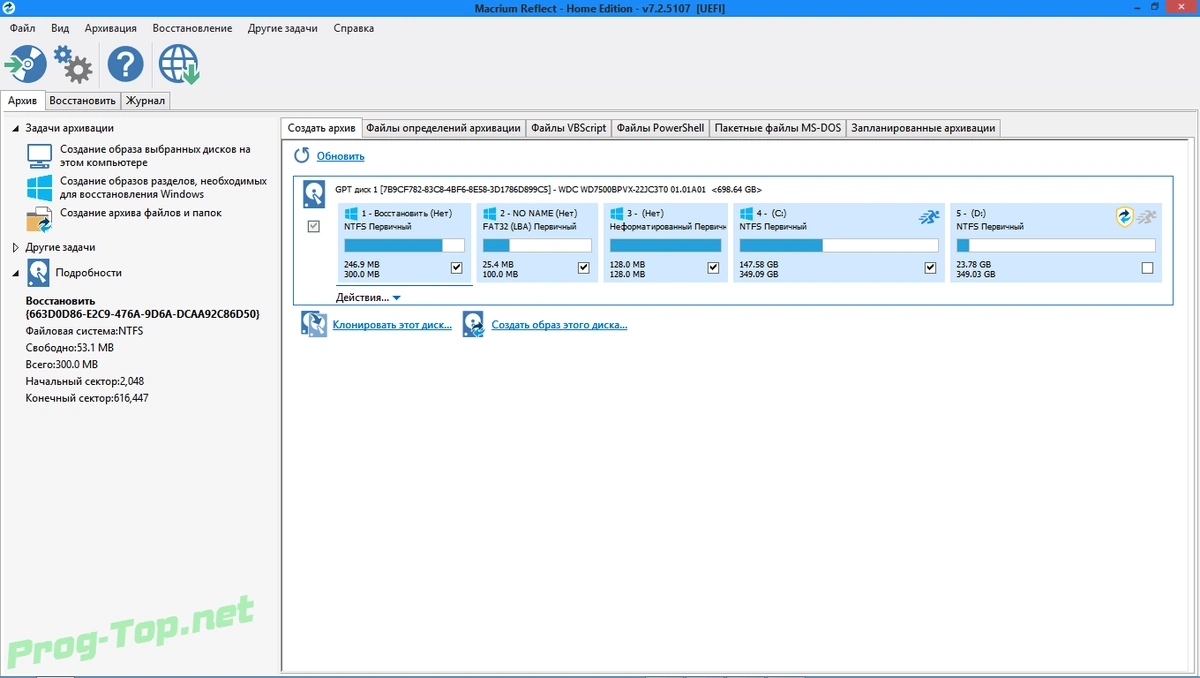This screenshot has width=1200, height=678.
Task: Open the Восстановление menu
Action: tap(192, 28)
